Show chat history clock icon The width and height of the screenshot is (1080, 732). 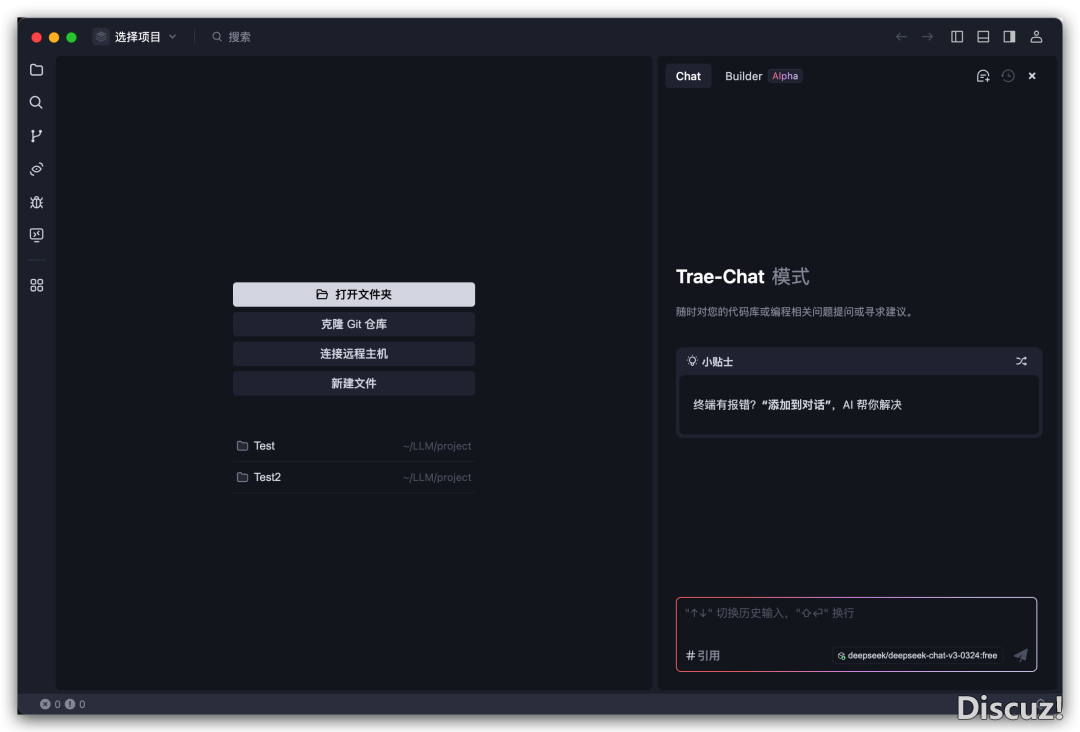[1008, 76]
